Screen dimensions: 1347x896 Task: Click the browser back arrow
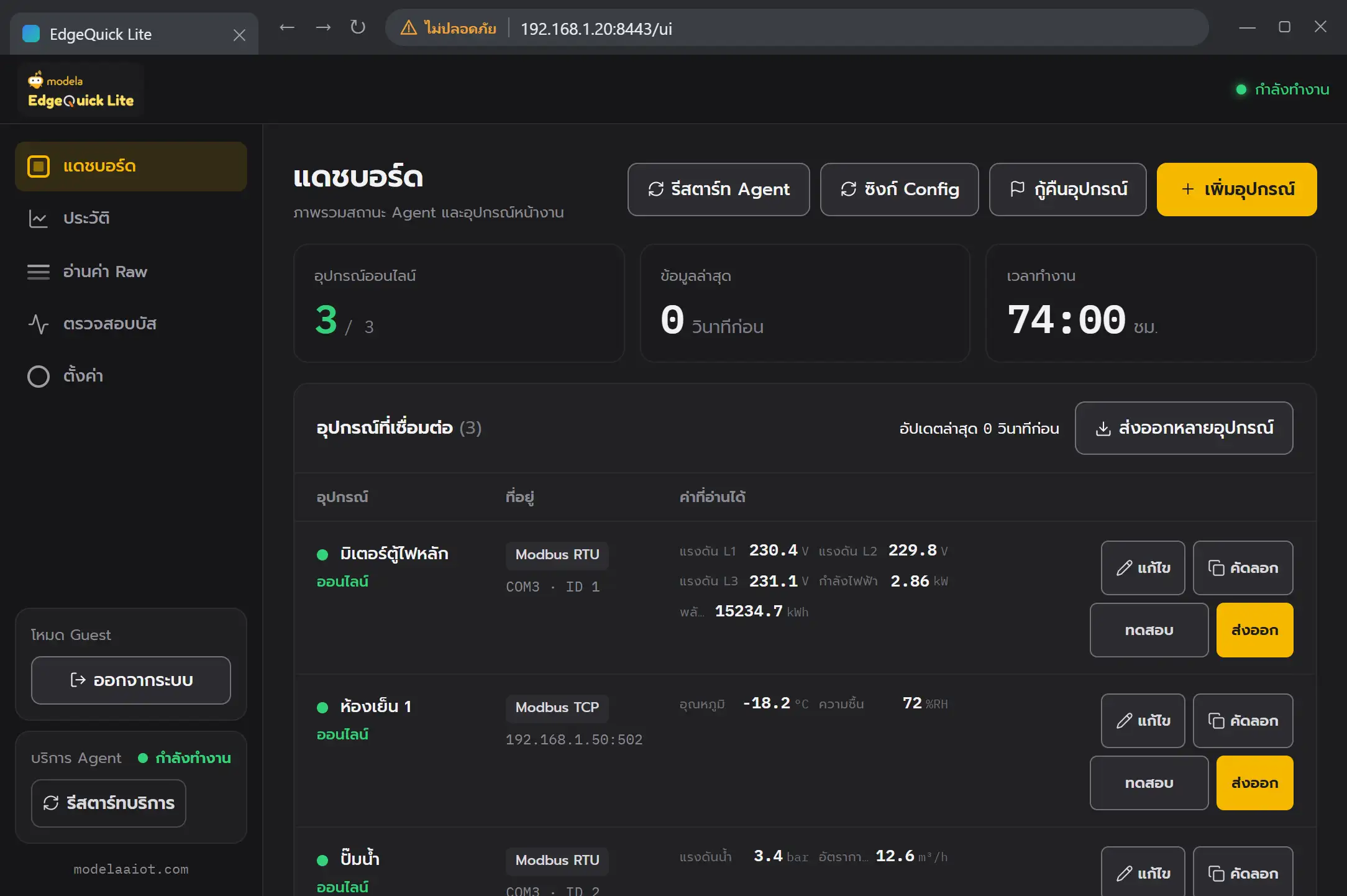286,27
